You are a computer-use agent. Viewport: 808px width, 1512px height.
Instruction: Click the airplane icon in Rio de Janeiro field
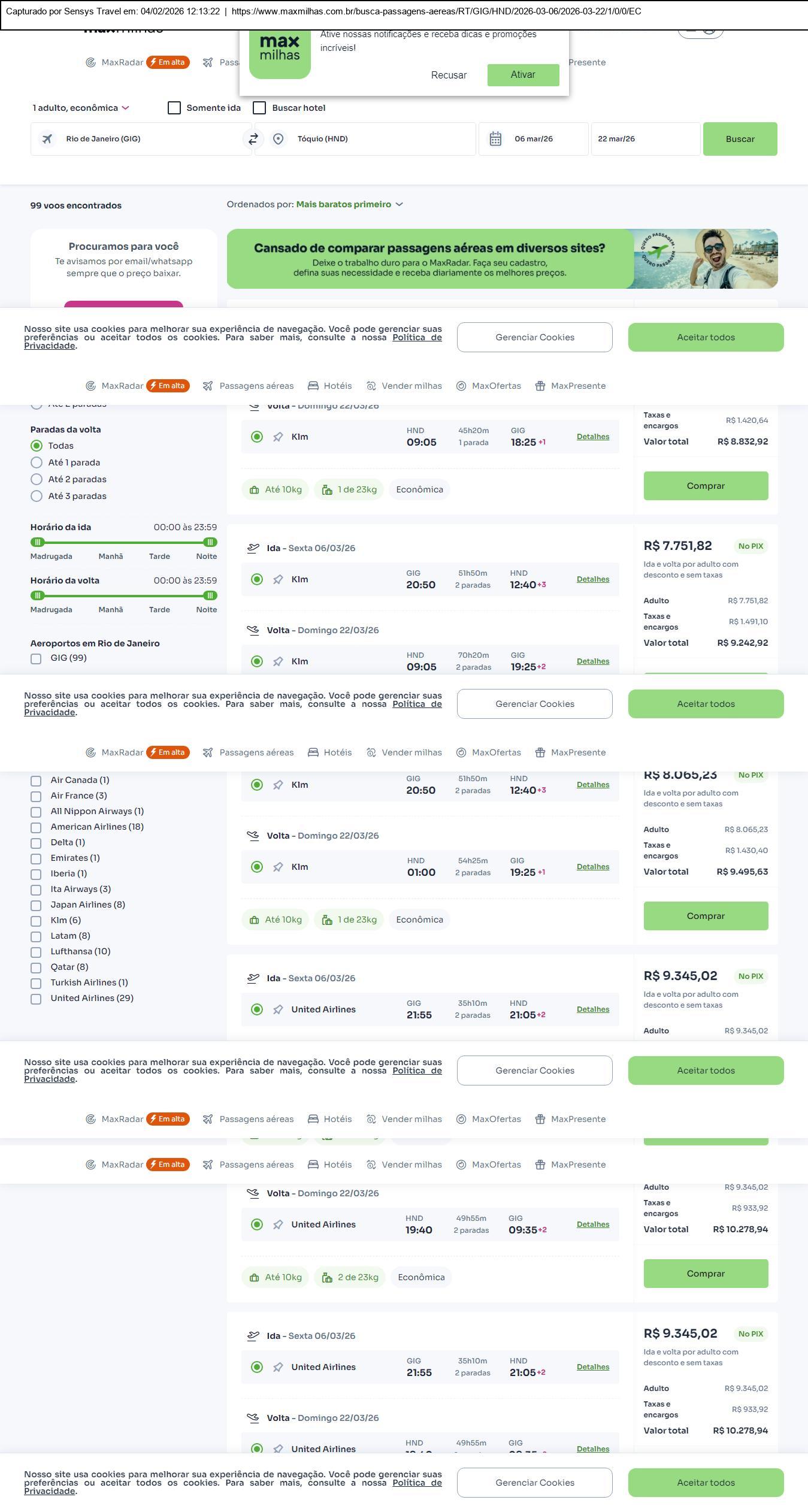tap(47, 139)
